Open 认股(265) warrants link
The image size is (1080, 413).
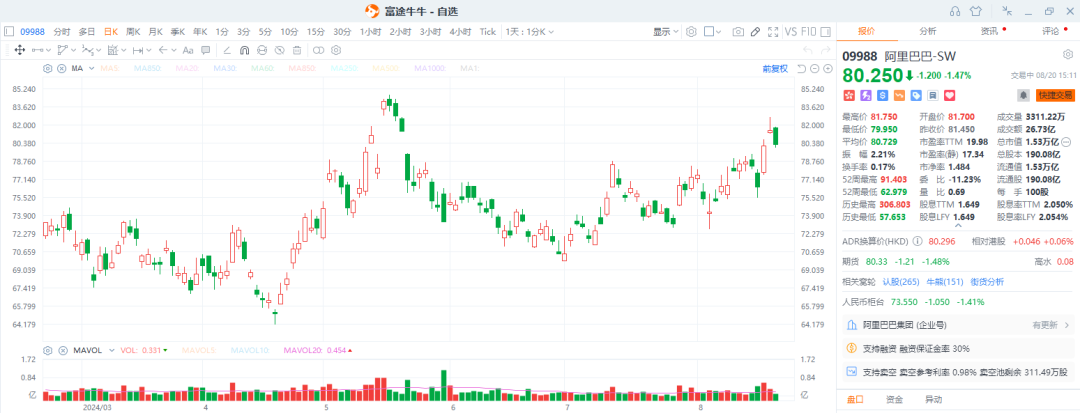tap(901, 282)
